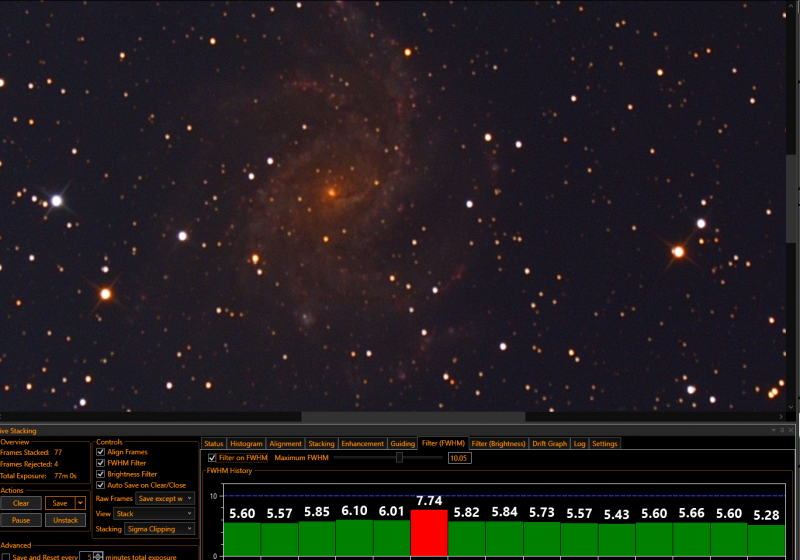Viewport: 800px width, 560px height.
Task: Open the Drift Graph tab
Action: (x=549, y=444)
